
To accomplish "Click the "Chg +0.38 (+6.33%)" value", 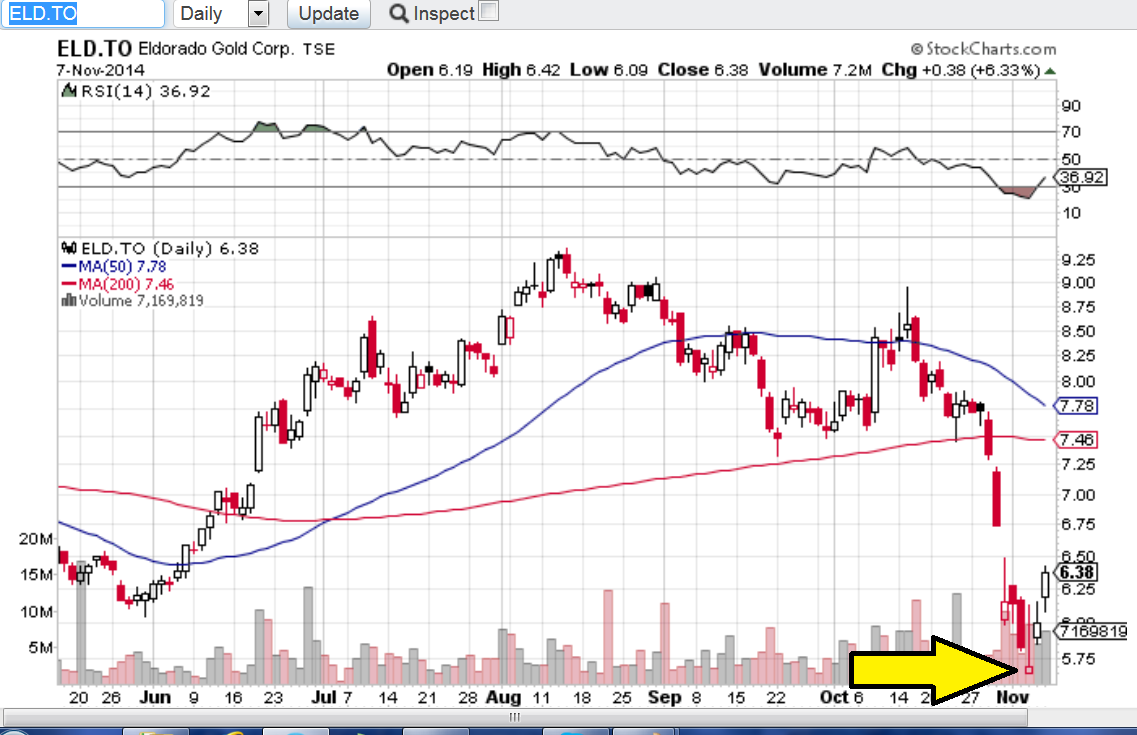I will [961, 70].
